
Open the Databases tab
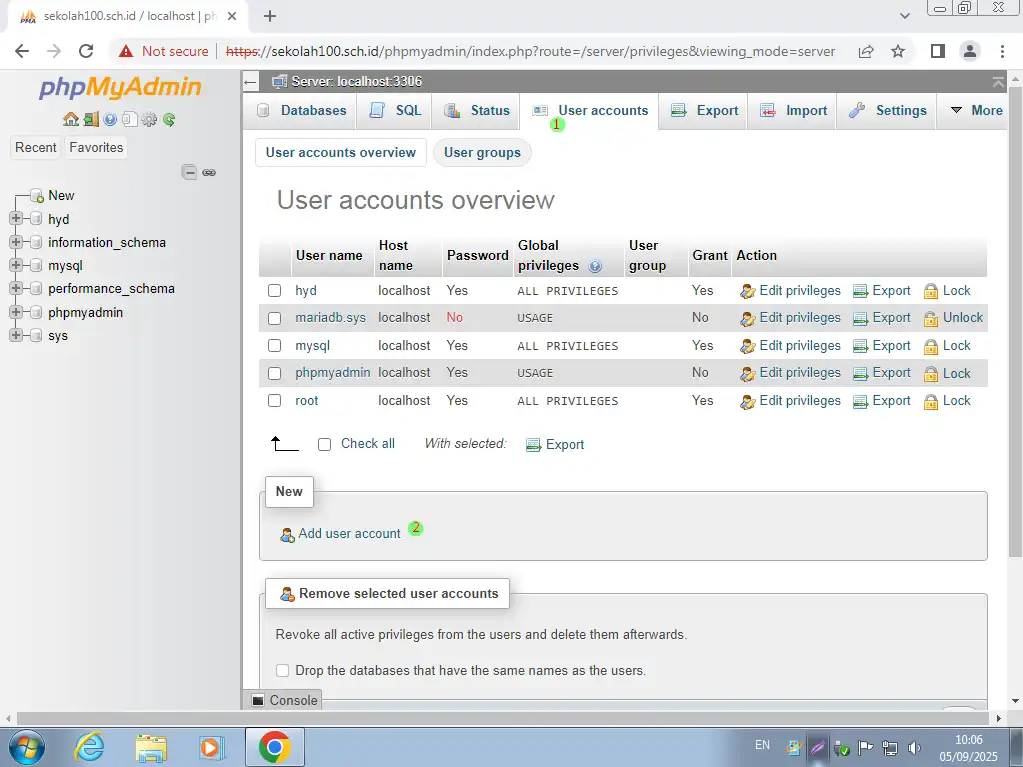301,111
